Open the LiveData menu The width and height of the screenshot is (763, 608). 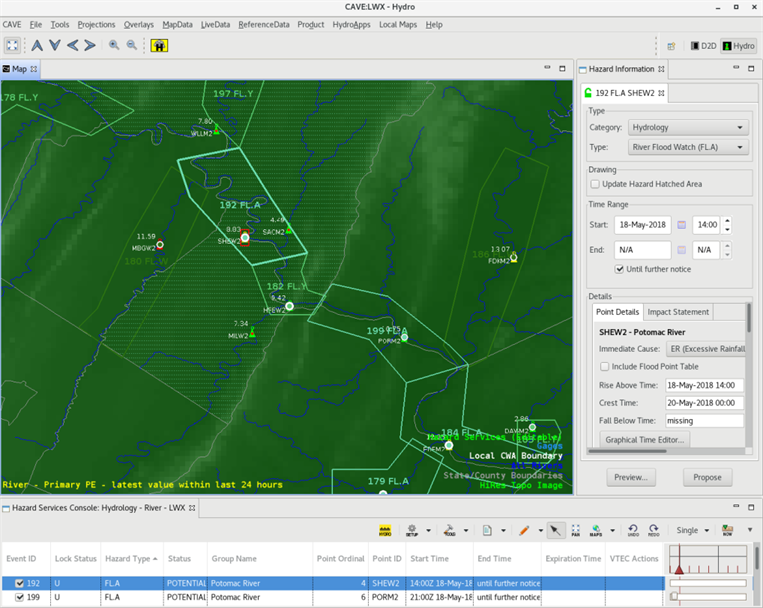click(x=215, y=25)
